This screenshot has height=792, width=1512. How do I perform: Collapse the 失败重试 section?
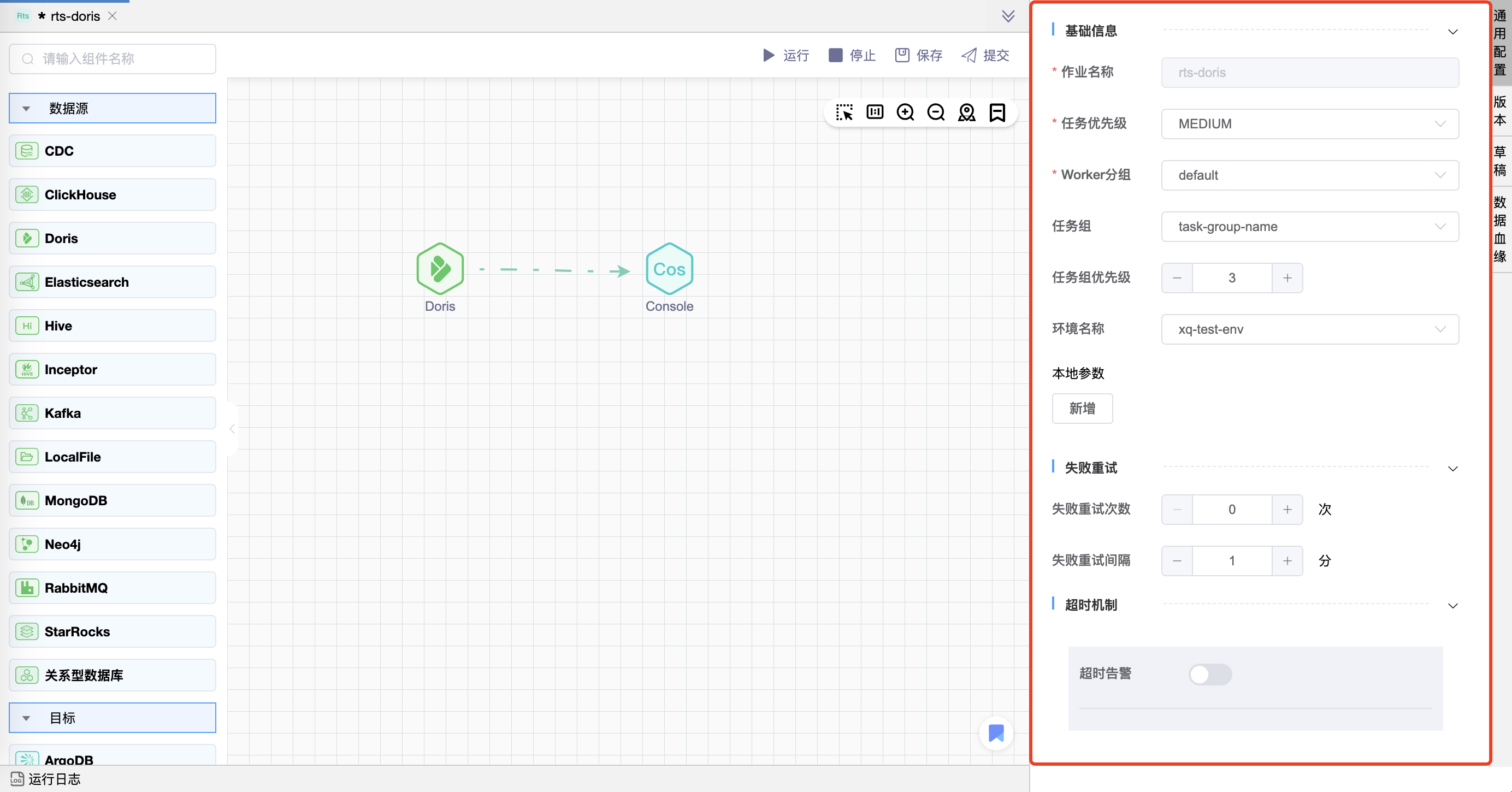pos(1452,469)
